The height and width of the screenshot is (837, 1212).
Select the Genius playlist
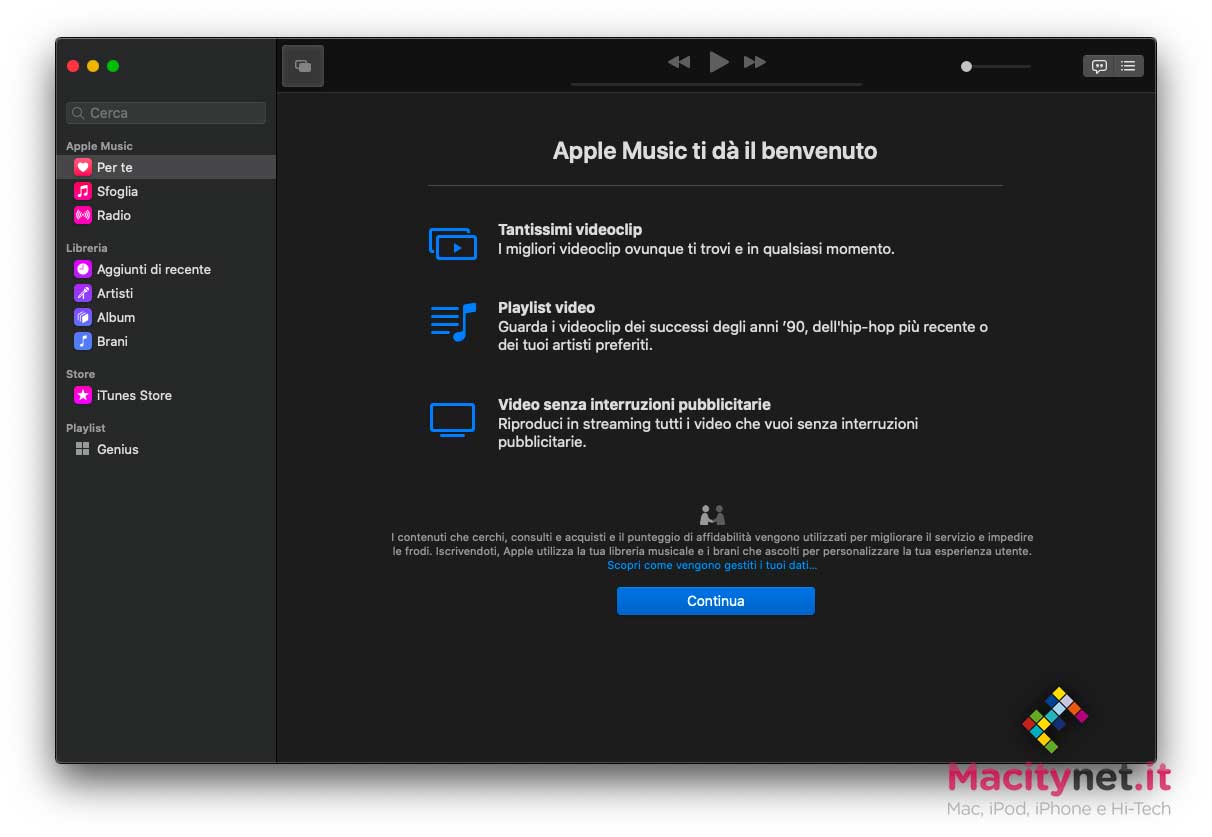coord(166,449)
